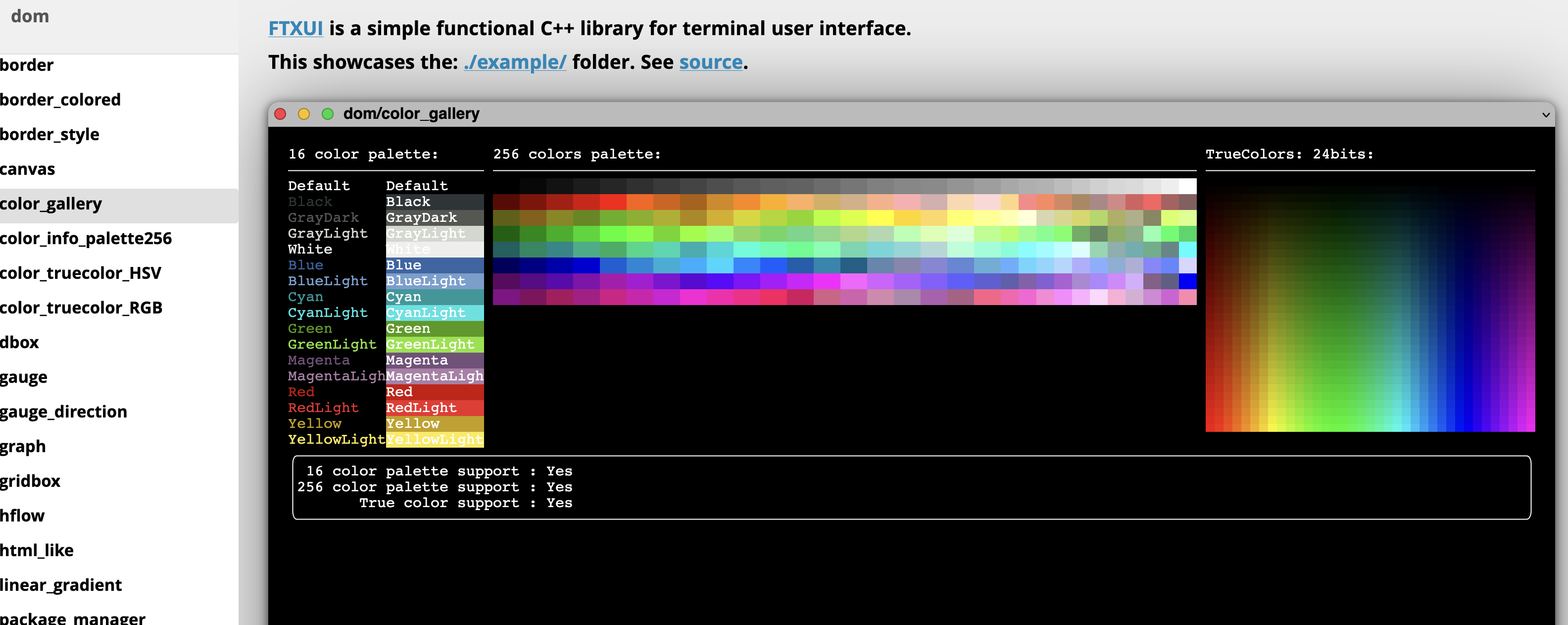Click the pure blue cell ending the purple row

coord(1187,281)
